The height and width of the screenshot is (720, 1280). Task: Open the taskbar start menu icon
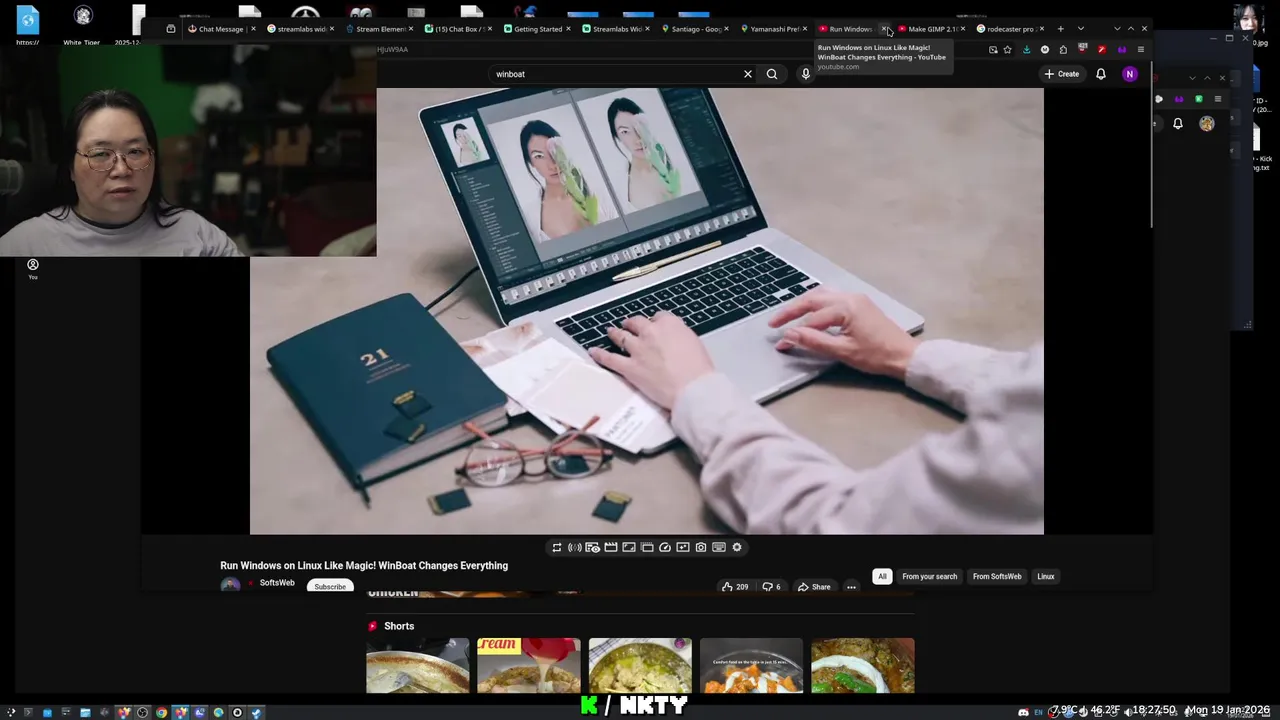(x=11, y=712)
